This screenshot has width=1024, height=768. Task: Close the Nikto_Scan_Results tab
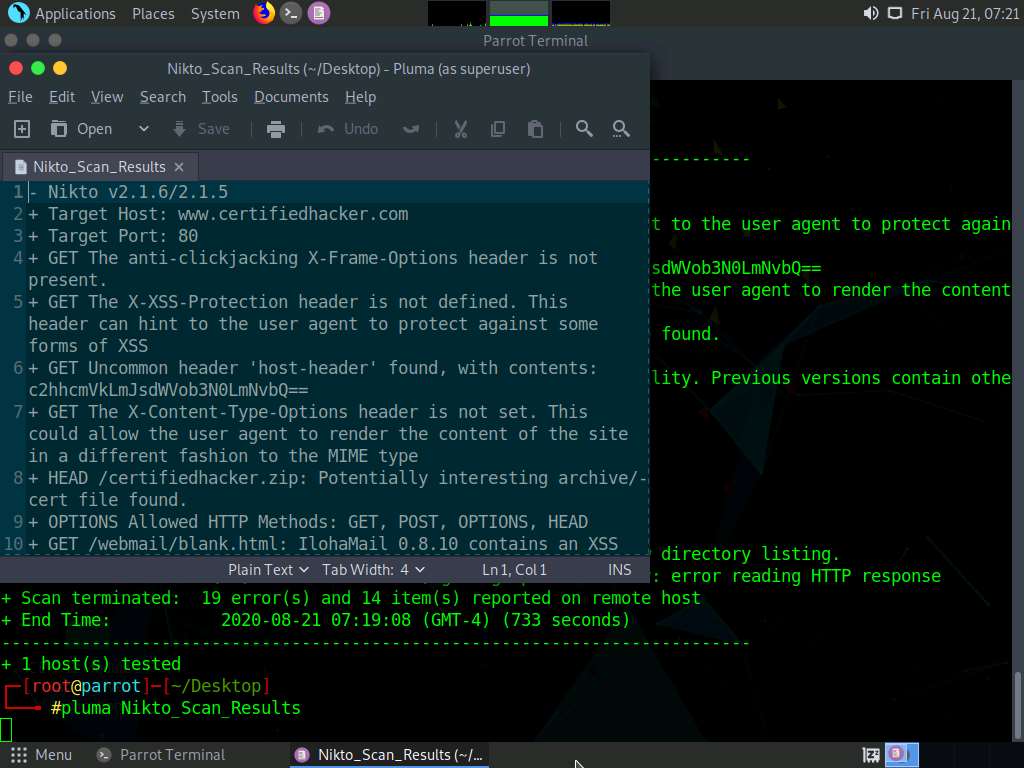coord(179,167)
